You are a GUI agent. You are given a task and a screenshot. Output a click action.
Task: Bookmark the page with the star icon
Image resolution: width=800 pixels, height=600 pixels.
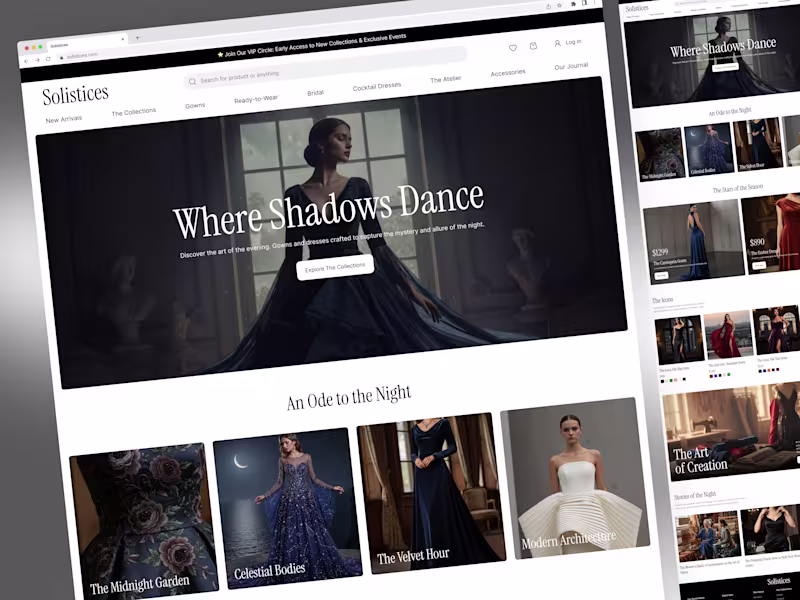[x=560, y=5]
